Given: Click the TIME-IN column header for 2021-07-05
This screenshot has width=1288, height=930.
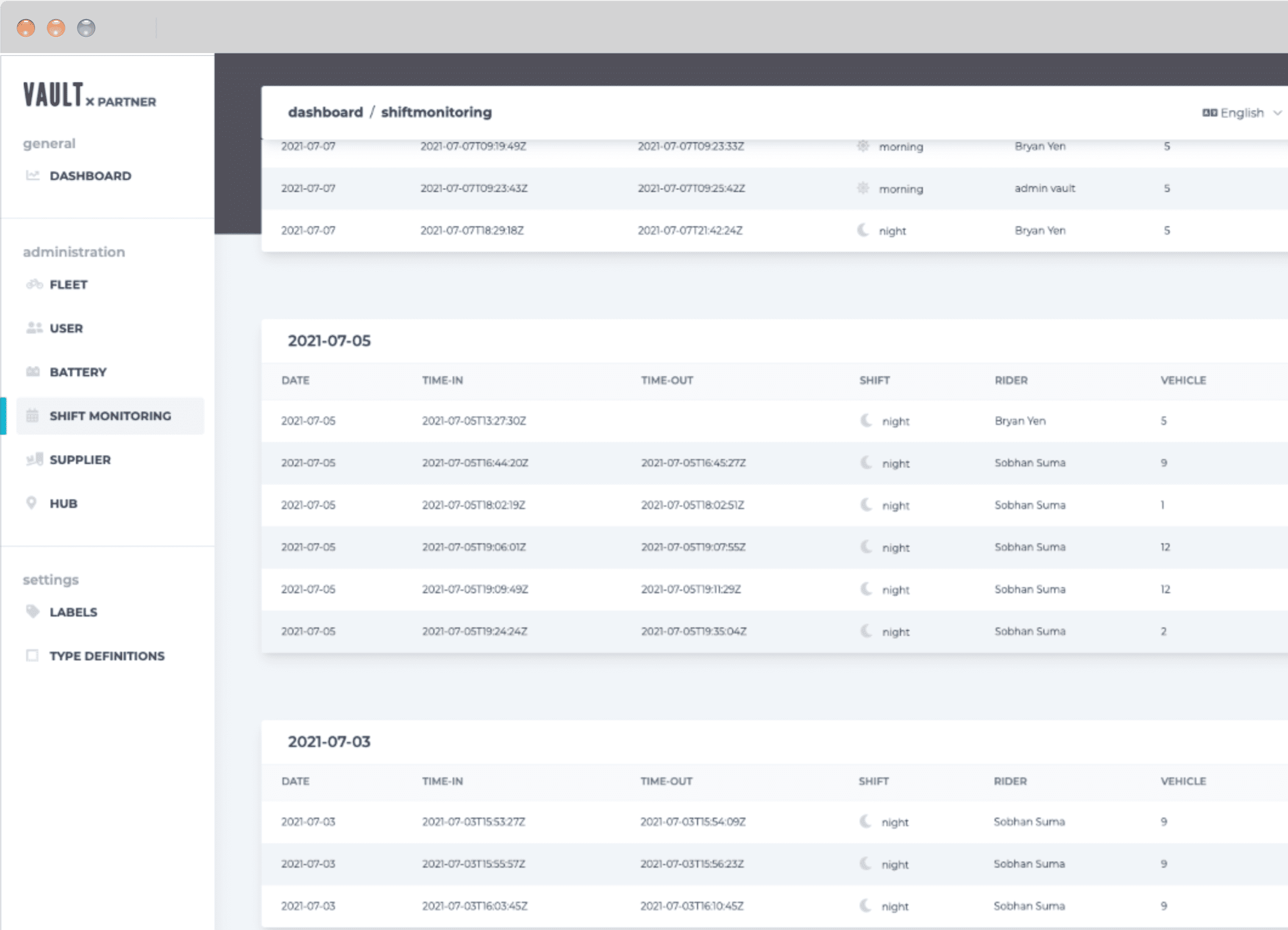Looking at the screenshot, I should point(442,380).
